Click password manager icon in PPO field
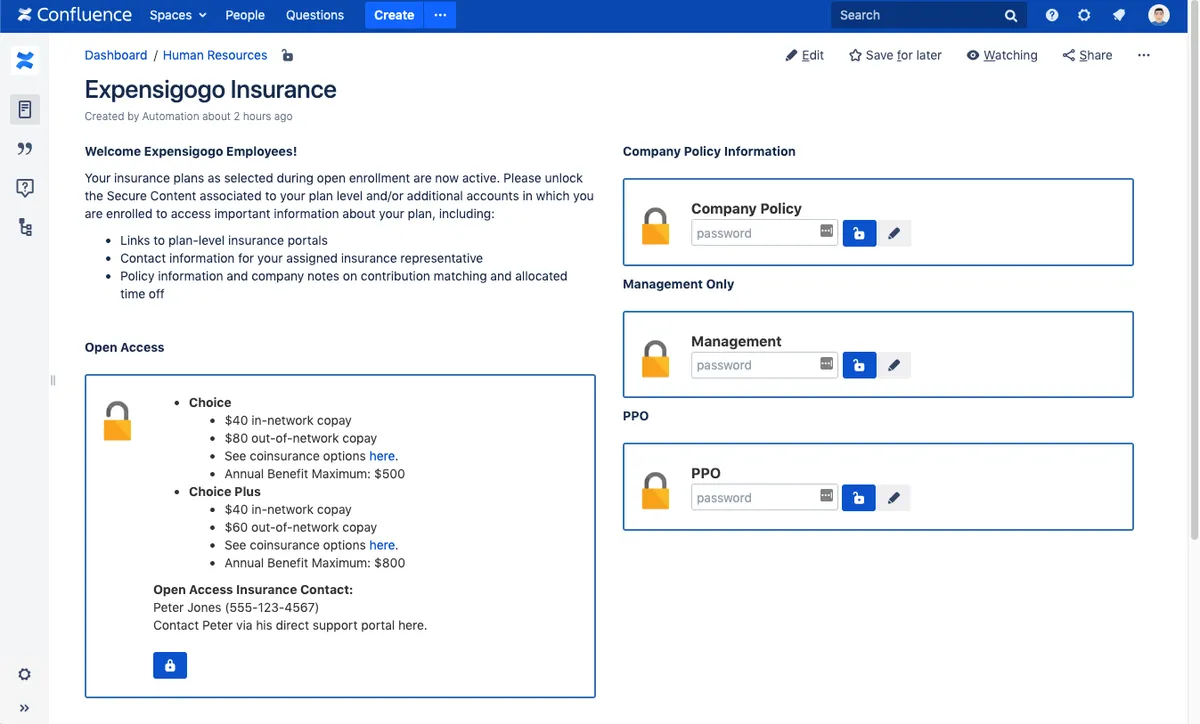Screen dimensions: 1200x724 (827, 496)
